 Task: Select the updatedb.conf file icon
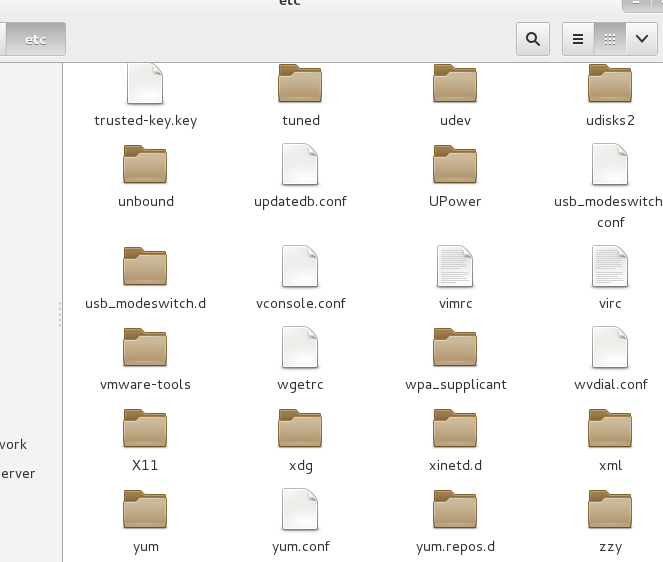[x=300, y=164]
